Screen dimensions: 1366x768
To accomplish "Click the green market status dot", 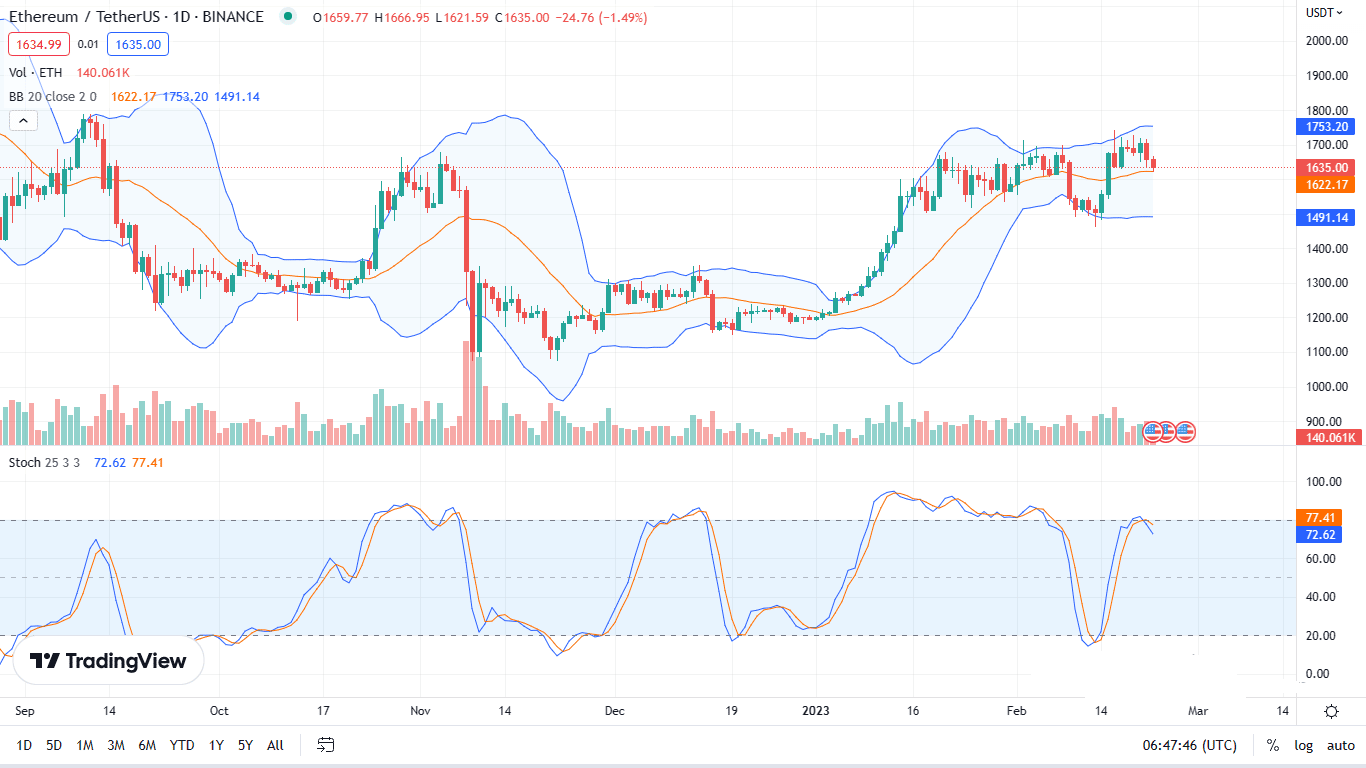I will click(289, 17).
